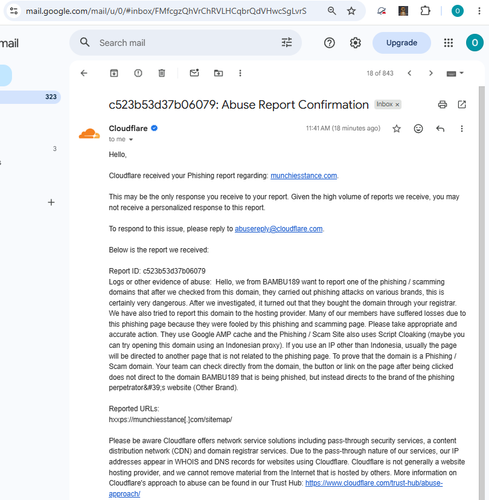Click the Search mail field

coord(187,43)
